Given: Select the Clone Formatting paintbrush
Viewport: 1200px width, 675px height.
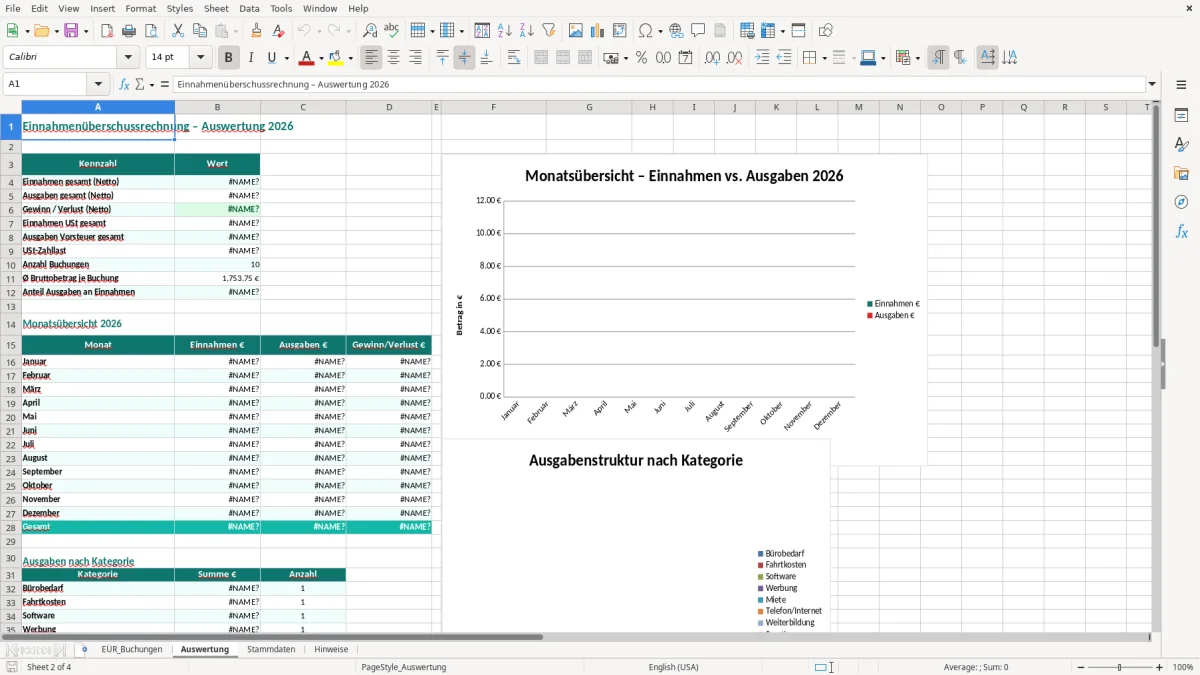Looking at the screenshot, I should pyautogui.click(x=257, y=31).
